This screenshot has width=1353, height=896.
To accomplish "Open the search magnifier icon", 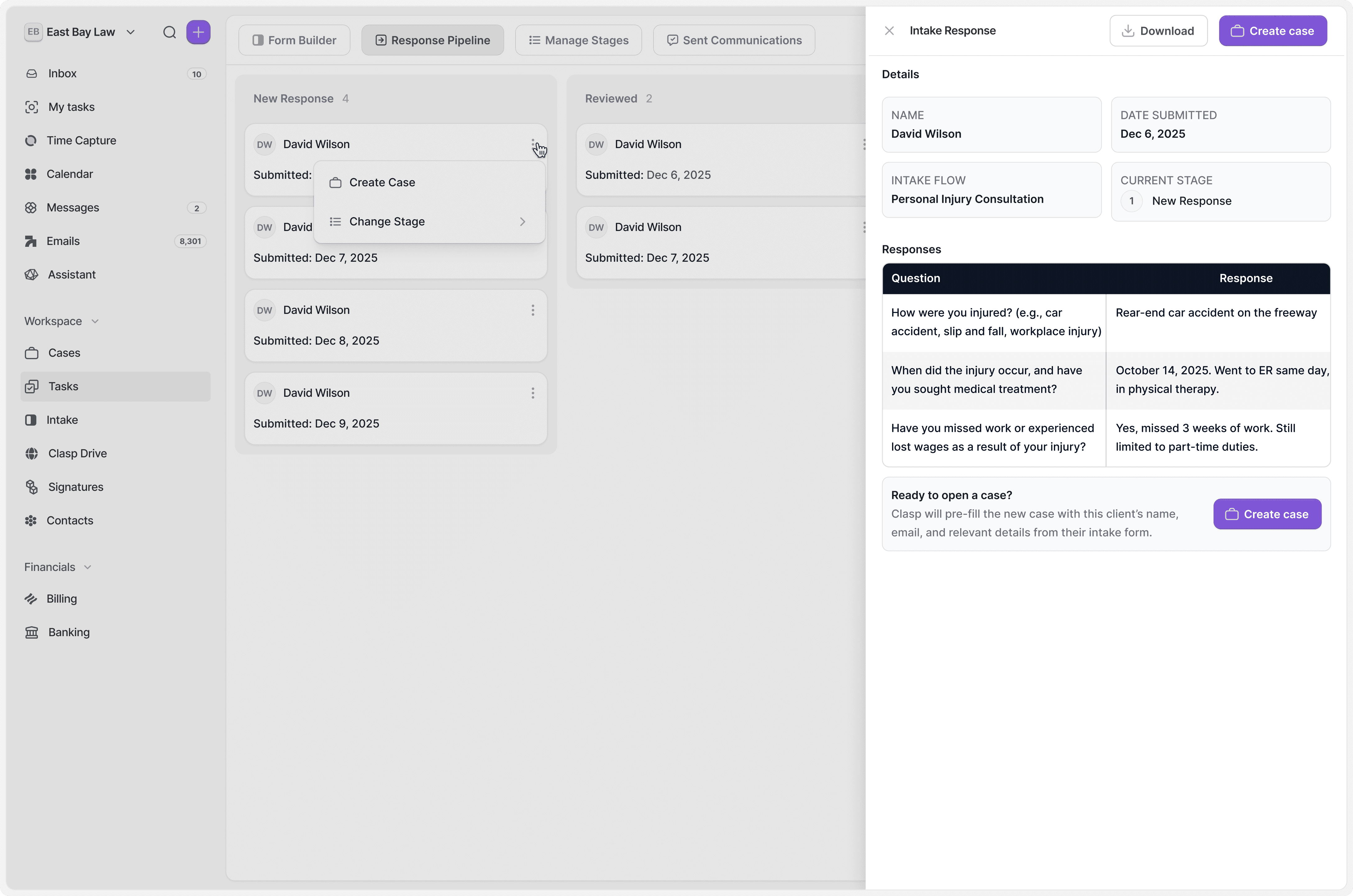I will pyautogui.click(x=169, y=32).
